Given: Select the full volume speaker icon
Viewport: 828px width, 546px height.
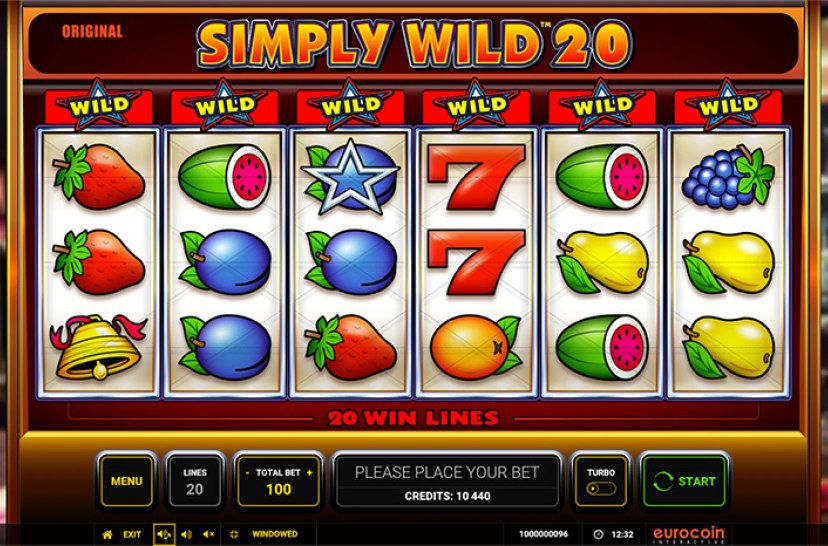Looking at the screenshot, I should pos(164,534).
